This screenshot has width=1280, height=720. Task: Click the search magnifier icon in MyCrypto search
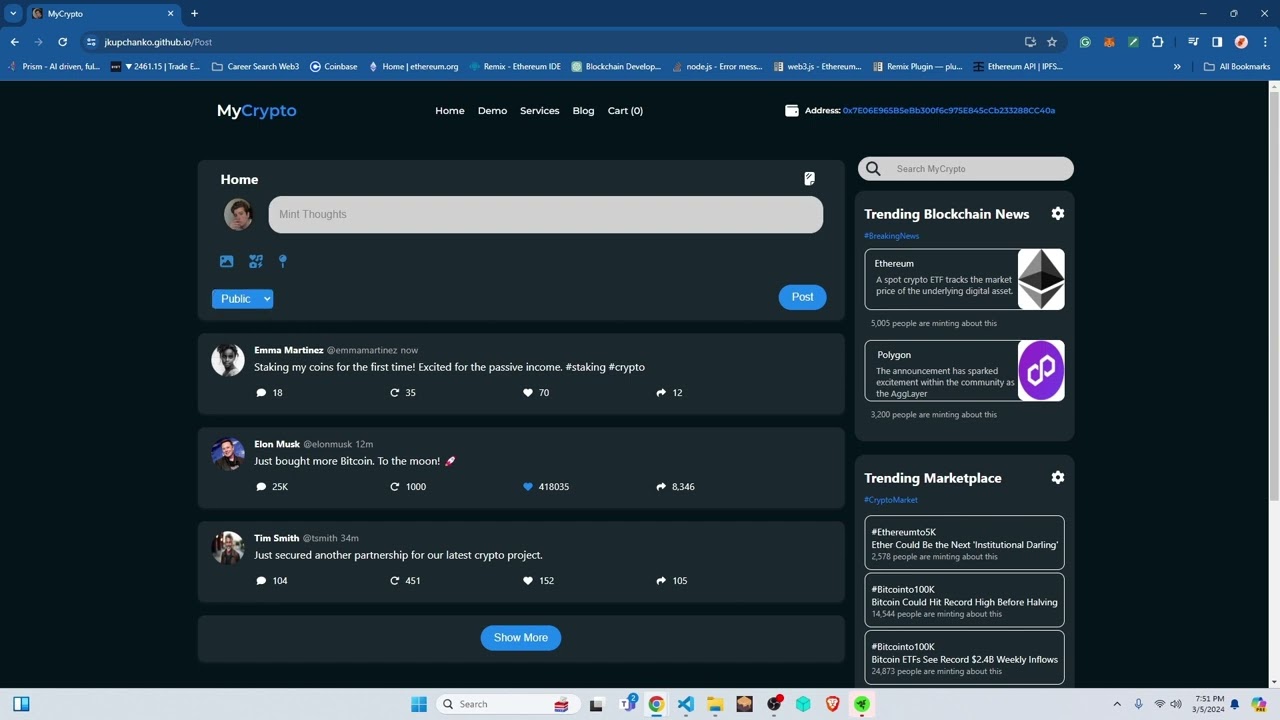(x=874, y=169)
